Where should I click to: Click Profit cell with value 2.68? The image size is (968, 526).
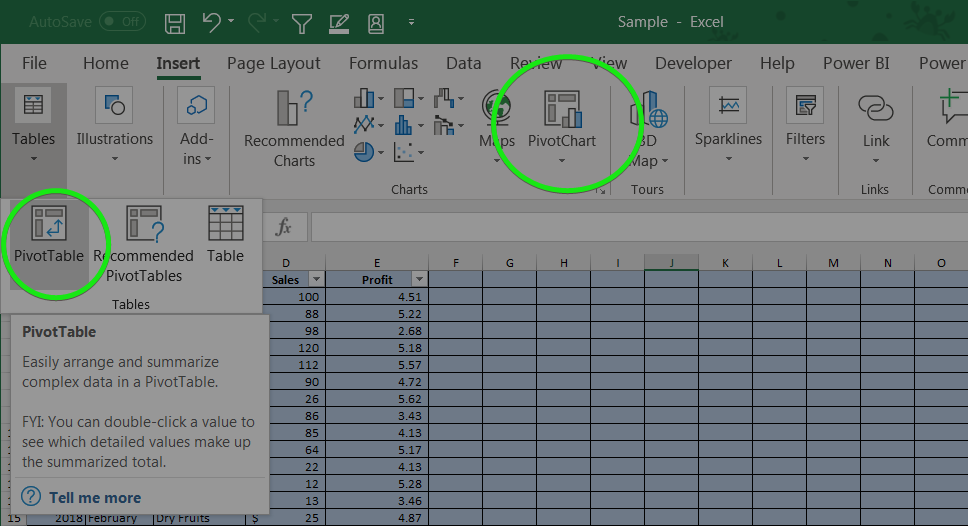[377, 331]
